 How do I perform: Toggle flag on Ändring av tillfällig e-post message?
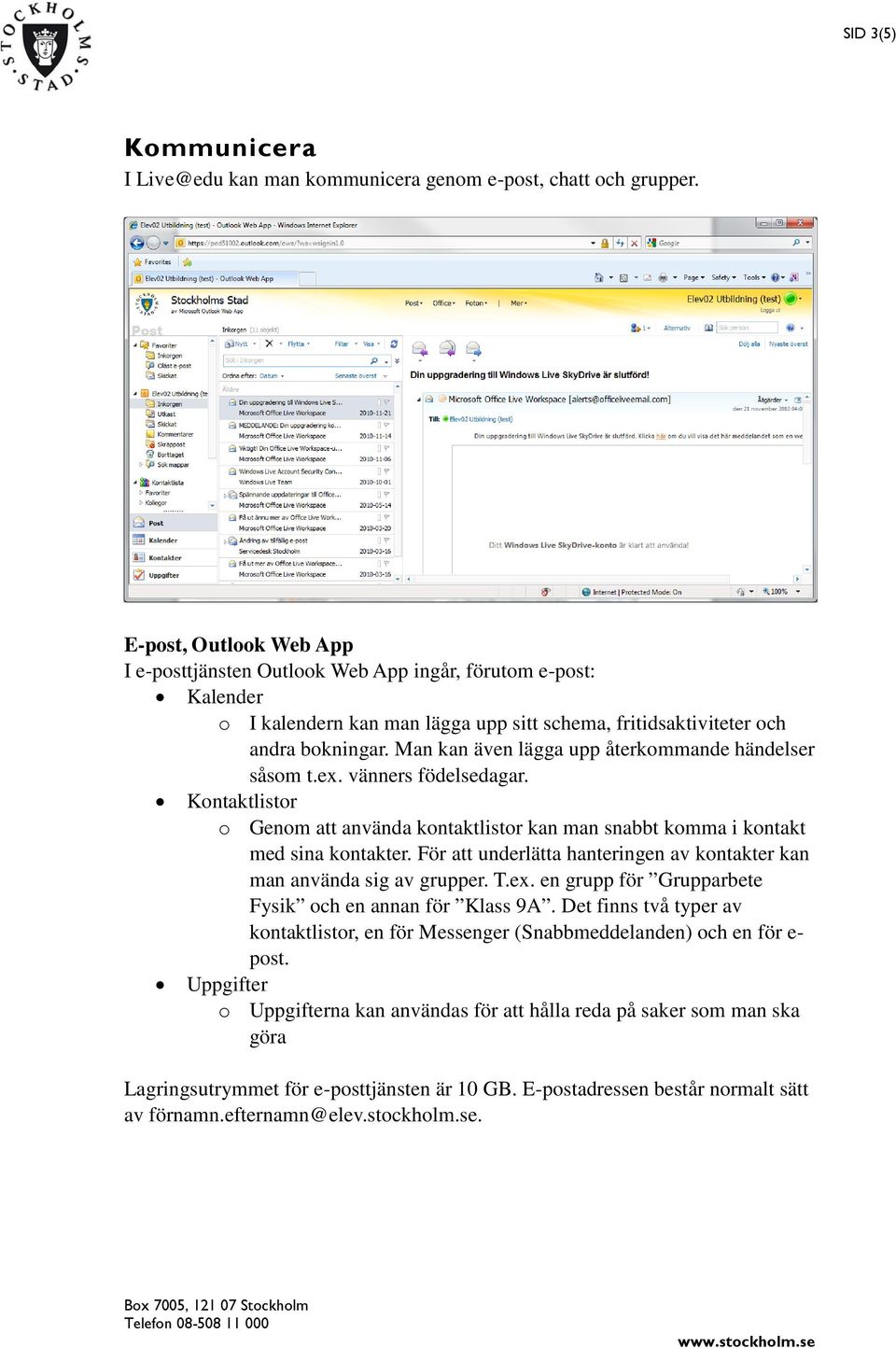387,541
